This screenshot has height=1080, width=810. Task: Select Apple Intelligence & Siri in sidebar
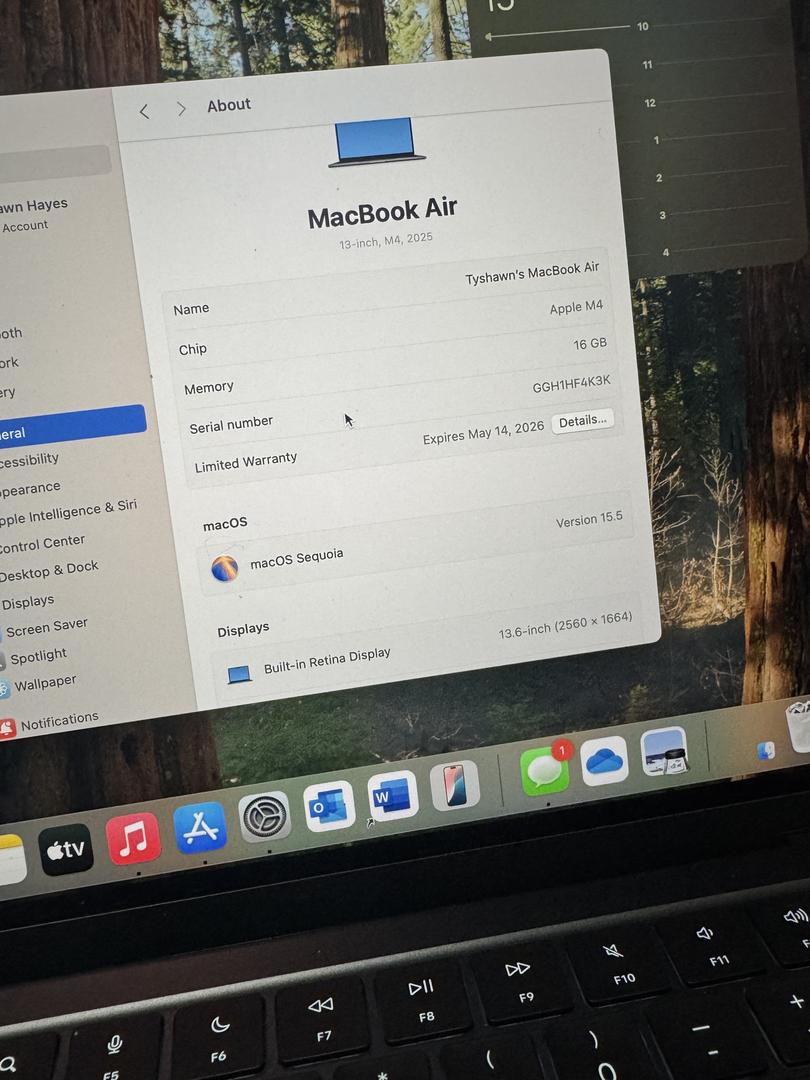click(68, 512)
